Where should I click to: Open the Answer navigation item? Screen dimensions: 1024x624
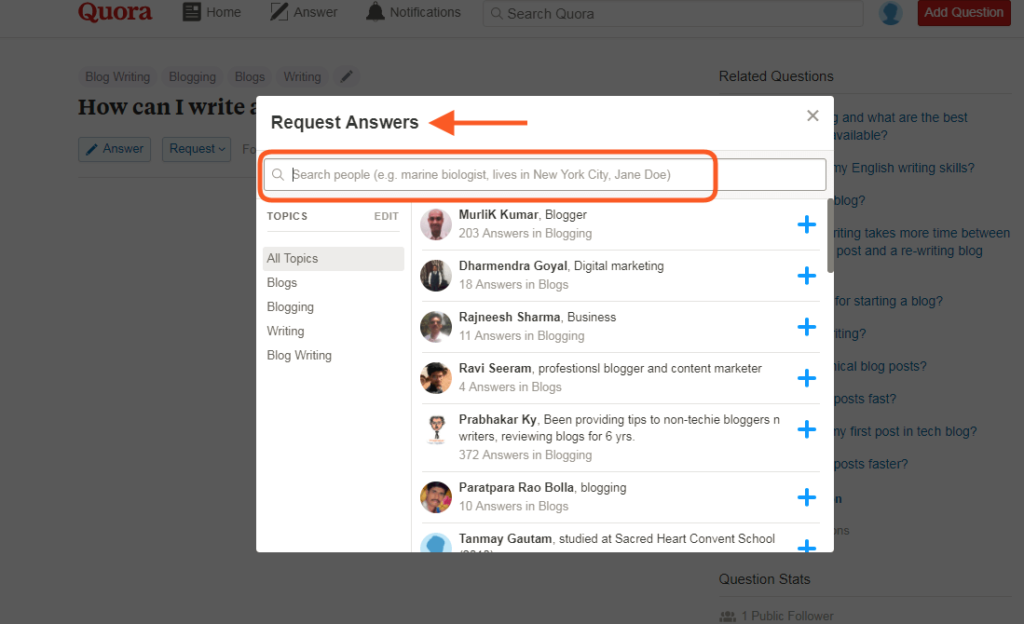304,12
